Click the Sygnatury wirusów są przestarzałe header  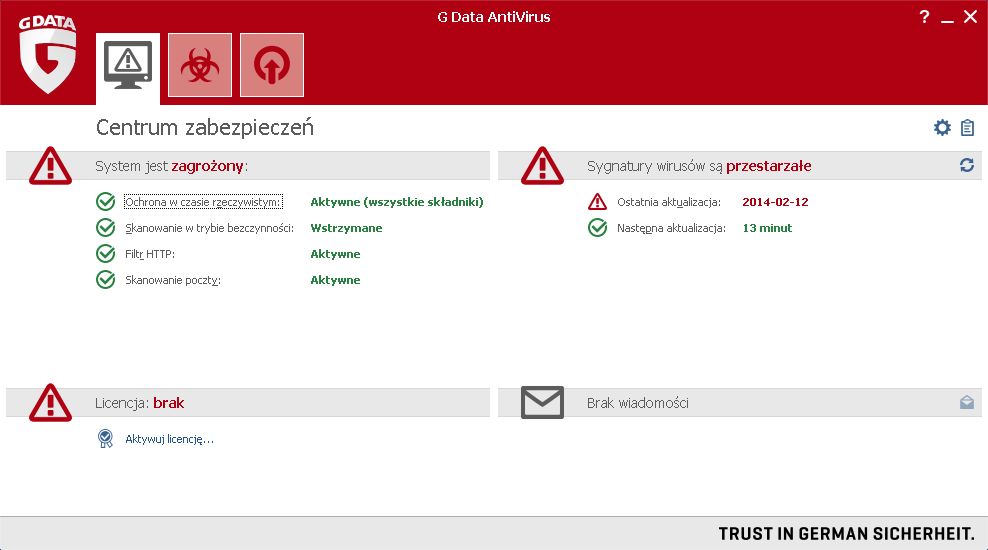[699, 166]
